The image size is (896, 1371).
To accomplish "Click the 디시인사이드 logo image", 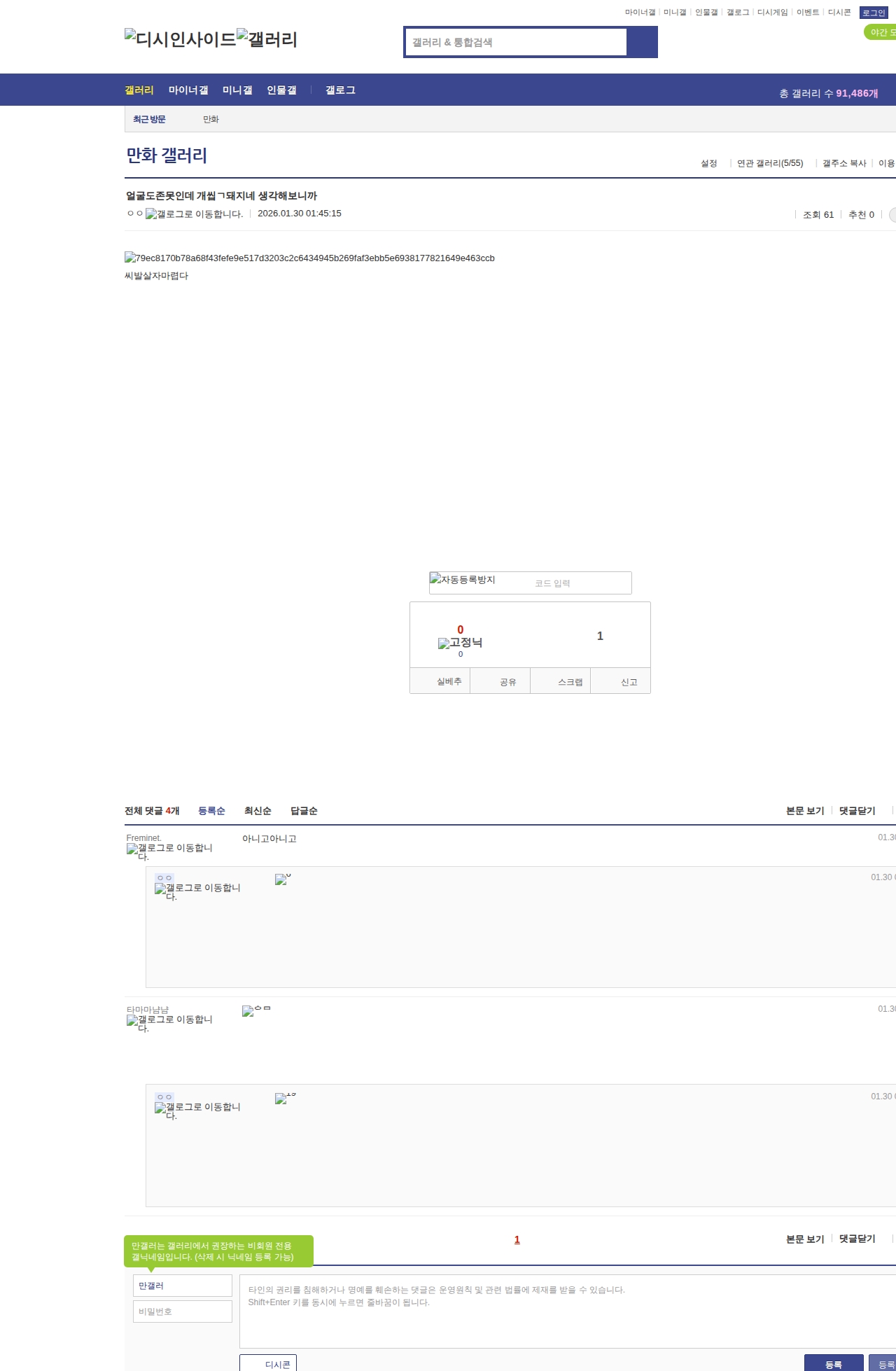I will click(x=180, y=39).
